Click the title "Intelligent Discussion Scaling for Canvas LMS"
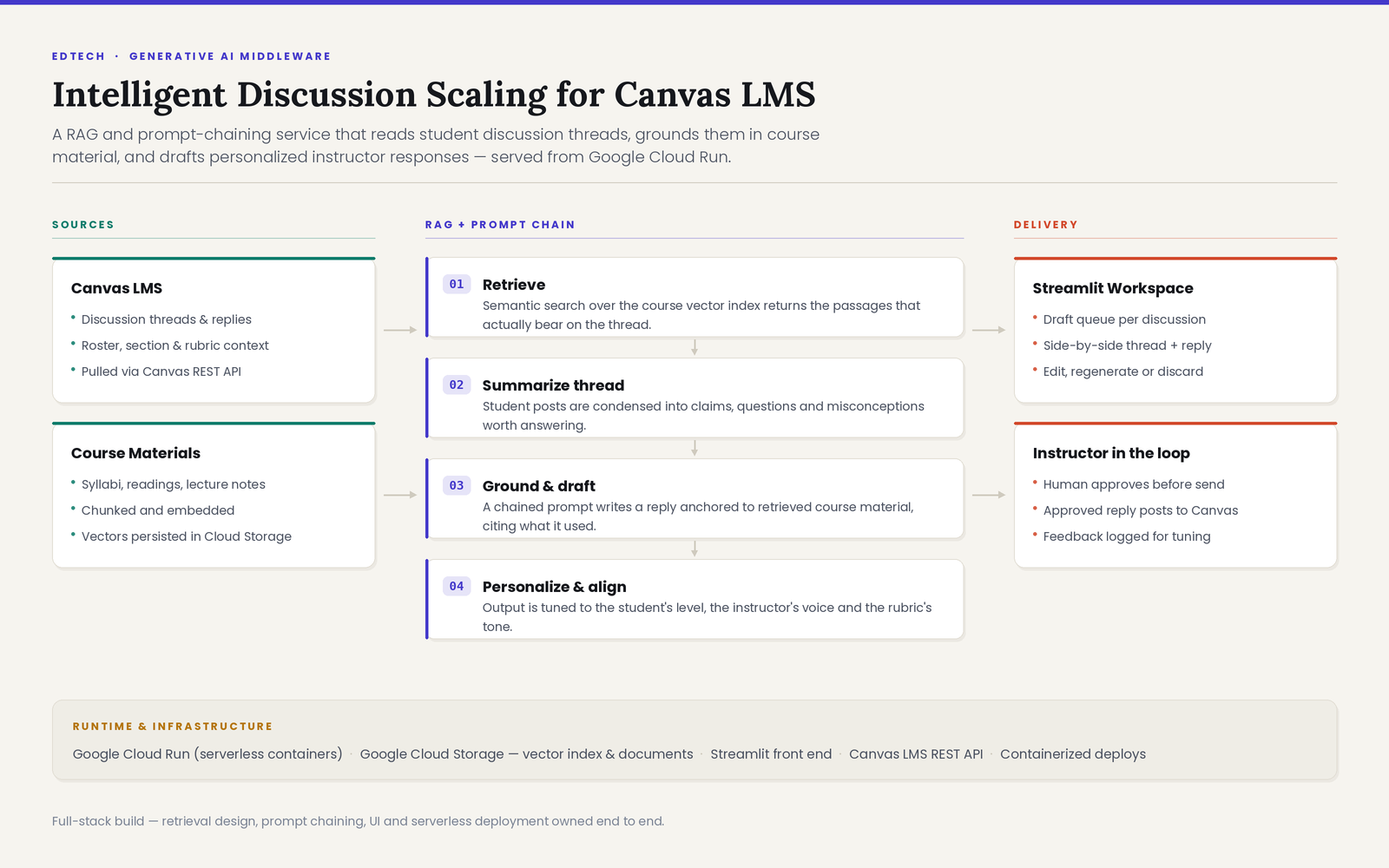The width and height of the screenshot is (1389, 868). pos(434,95)
